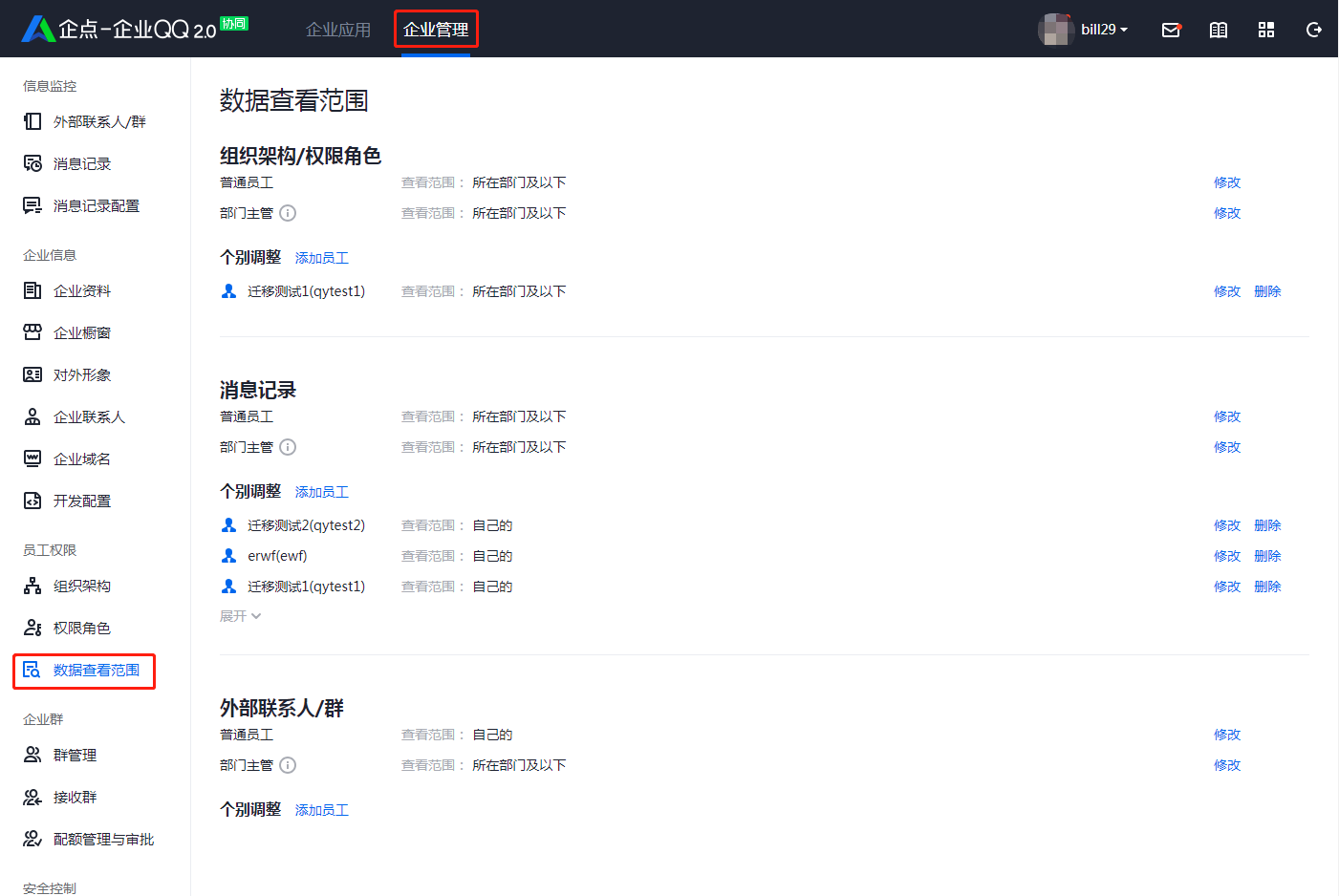Modify 迁移测试1(qytest1) under 组织架构/权限角色
1339x896 pixels.
pyautogui.click(x=1227, y=291)
